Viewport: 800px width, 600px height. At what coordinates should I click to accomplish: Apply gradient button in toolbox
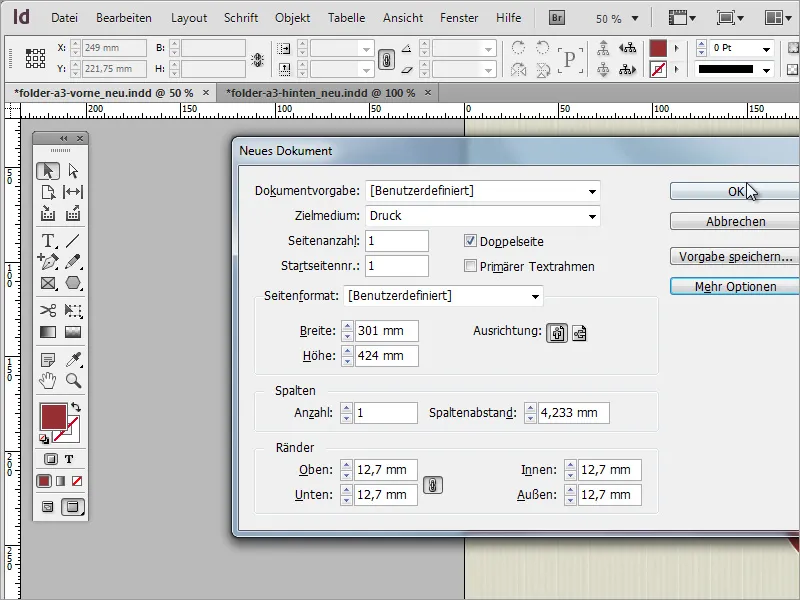tap(61, 481)
